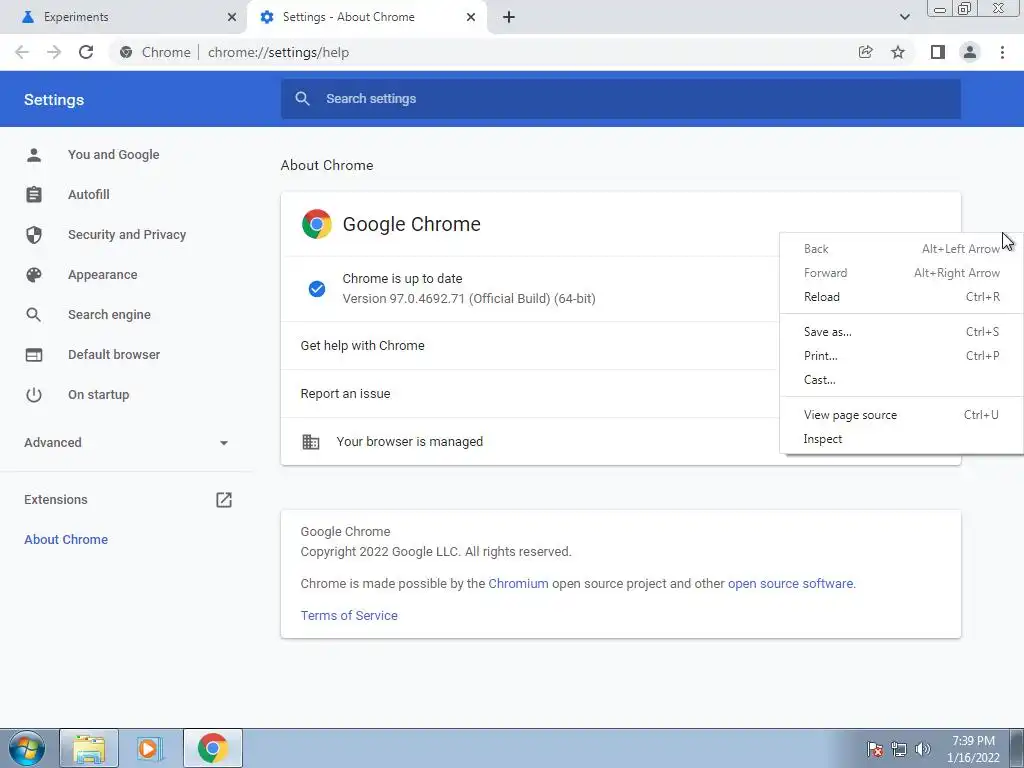This screenshot has height=768, width=1024.
Task: Click the new tab plus button
Action: click(x=509, y=17)
